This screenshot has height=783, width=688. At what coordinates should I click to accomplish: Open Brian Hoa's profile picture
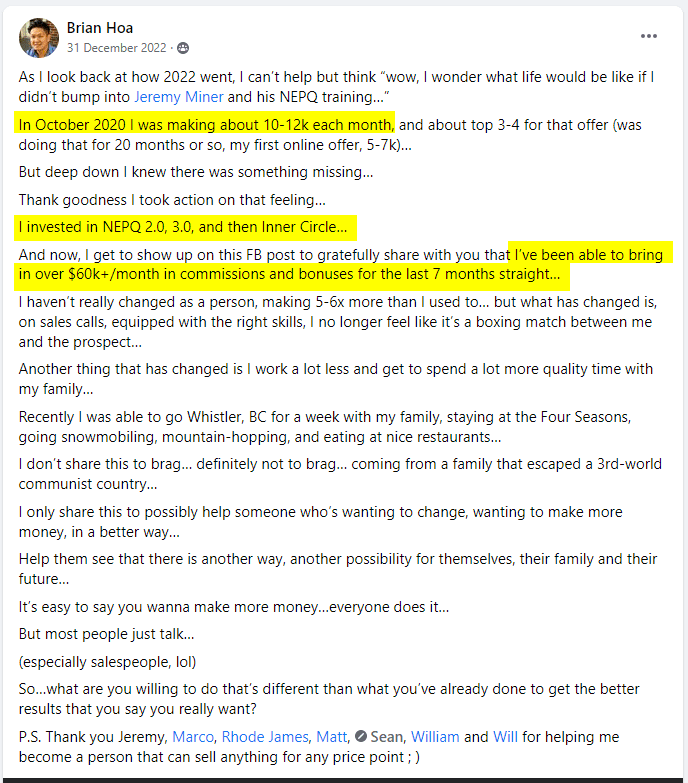[x=38, y=37]
